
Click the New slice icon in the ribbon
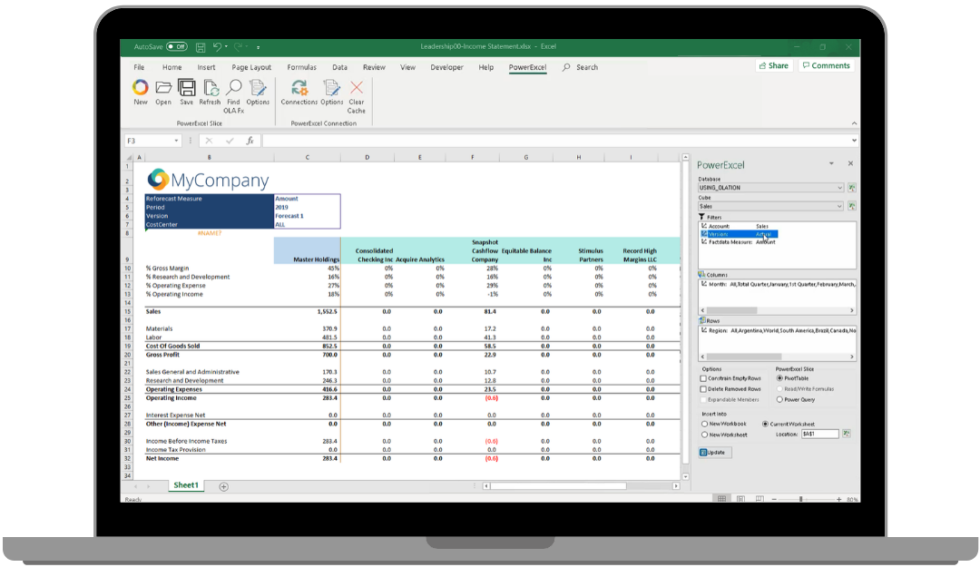[140, 90]
